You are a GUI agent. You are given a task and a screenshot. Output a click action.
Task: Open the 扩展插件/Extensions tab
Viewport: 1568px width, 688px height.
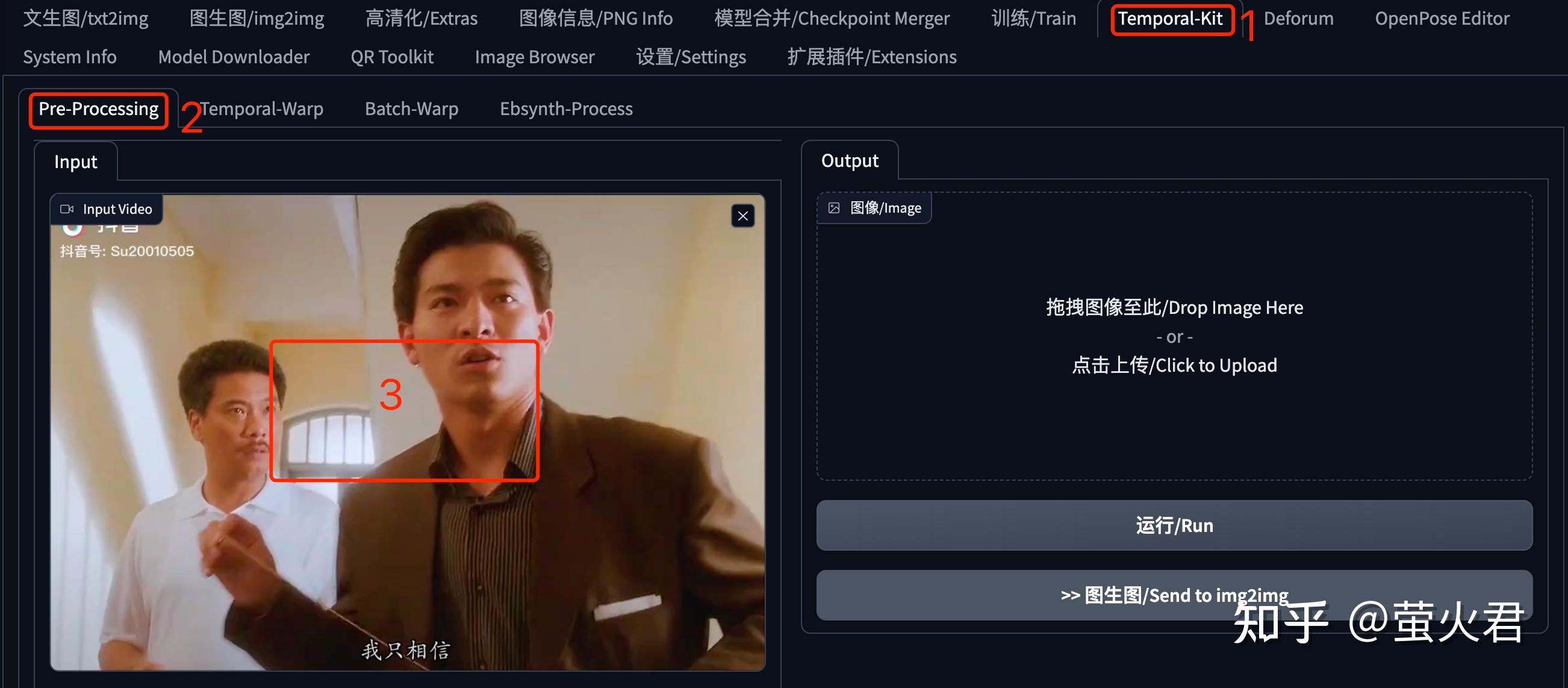click(872, 57)
